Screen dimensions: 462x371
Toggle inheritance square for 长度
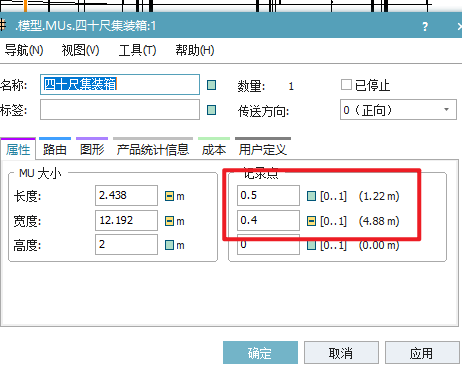[169, 196]
